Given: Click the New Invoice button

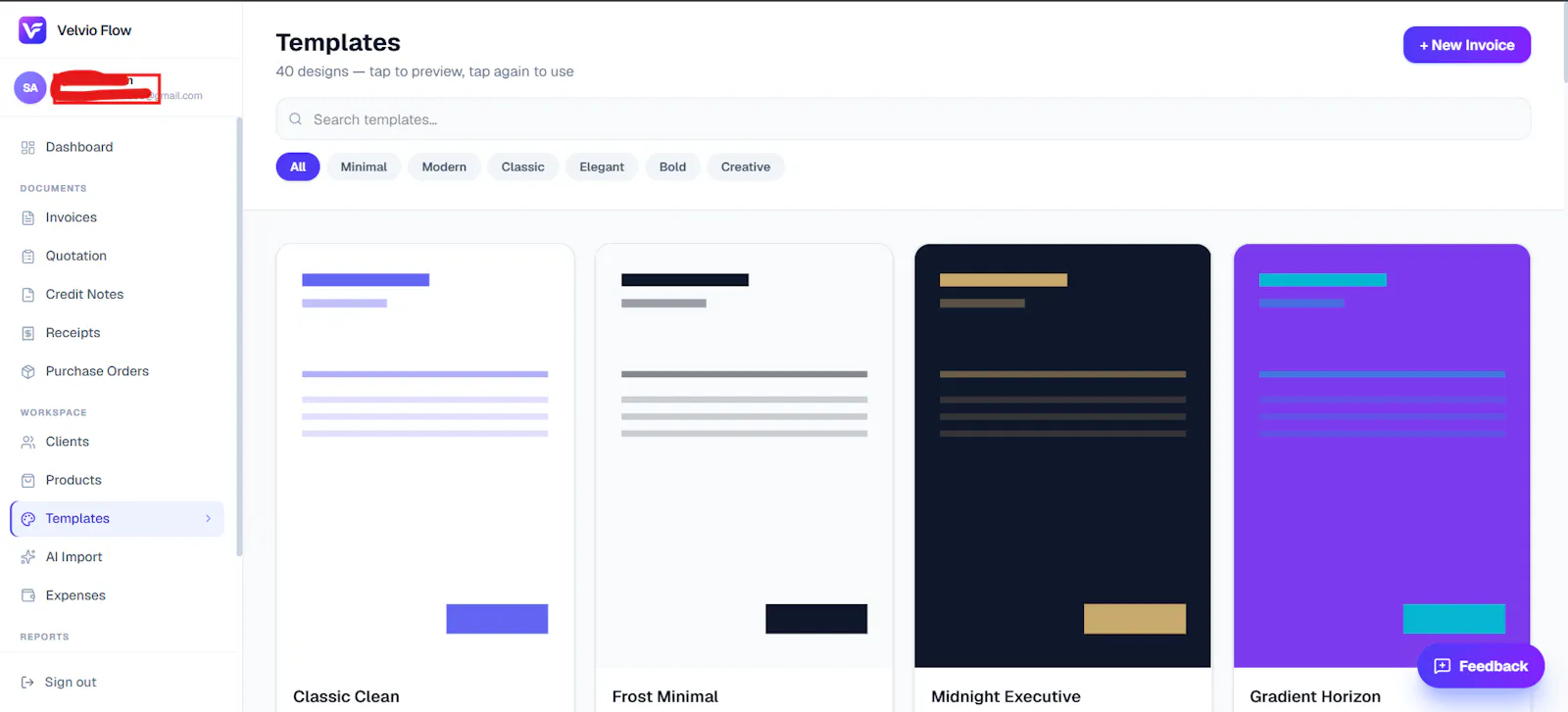Looking at the screenshot, I should (x=1467, y=45).
